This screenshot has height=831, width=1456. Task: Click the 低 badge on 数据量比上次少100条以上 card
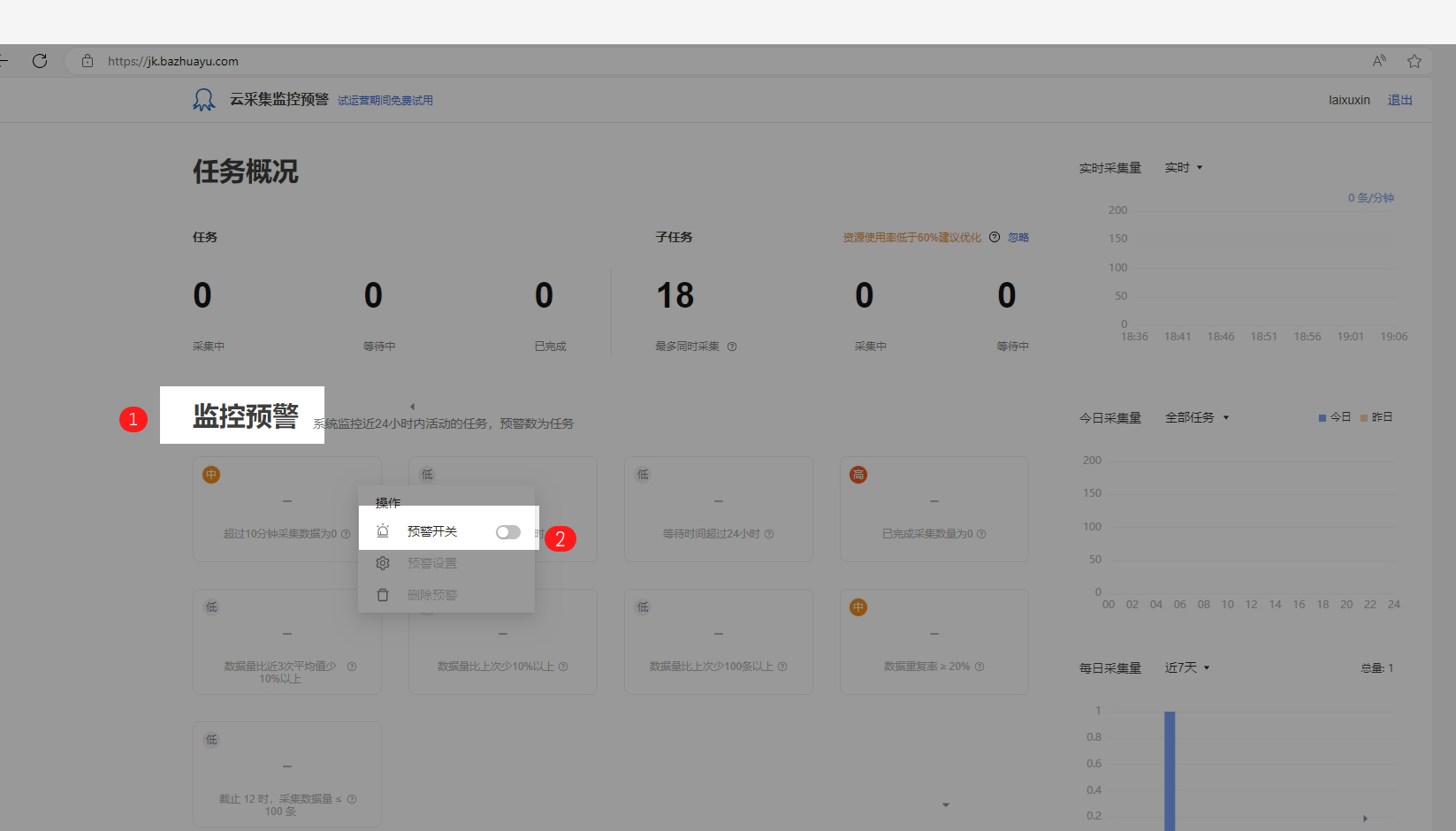coord(643,607)
